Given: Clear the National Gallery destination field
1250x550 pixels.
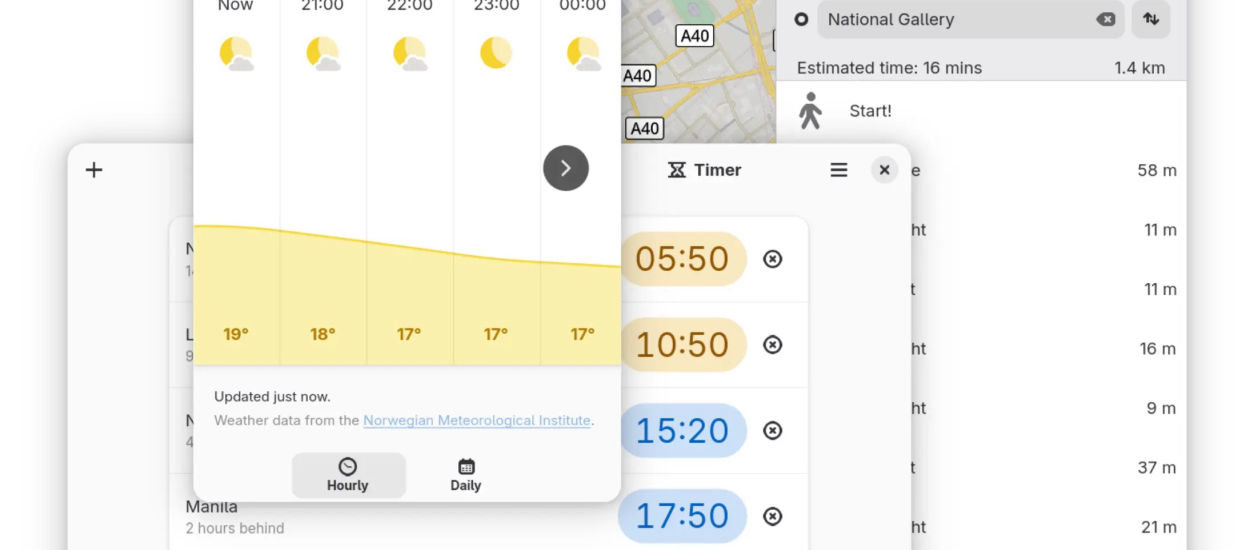Looking at the screenshot, I should pyautogui.click(x=1105, y=19).
